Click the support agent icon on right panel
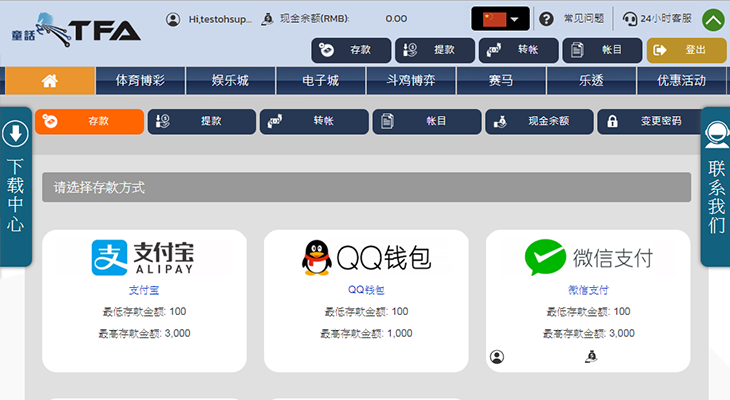 pos(716,135)
